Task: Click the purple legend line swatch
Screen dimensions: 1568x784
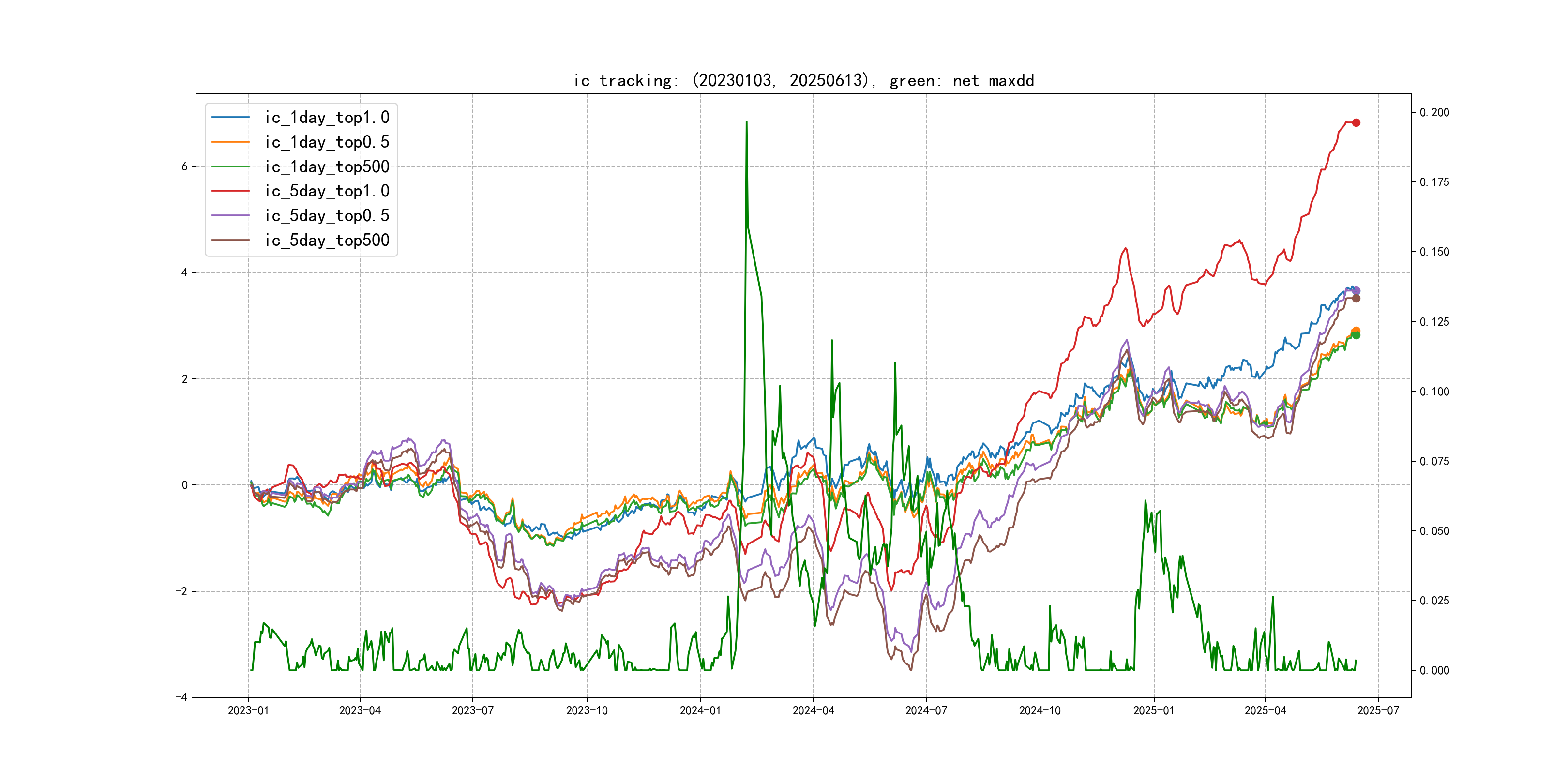Action: pyautogui.click(x=230, y=215)
